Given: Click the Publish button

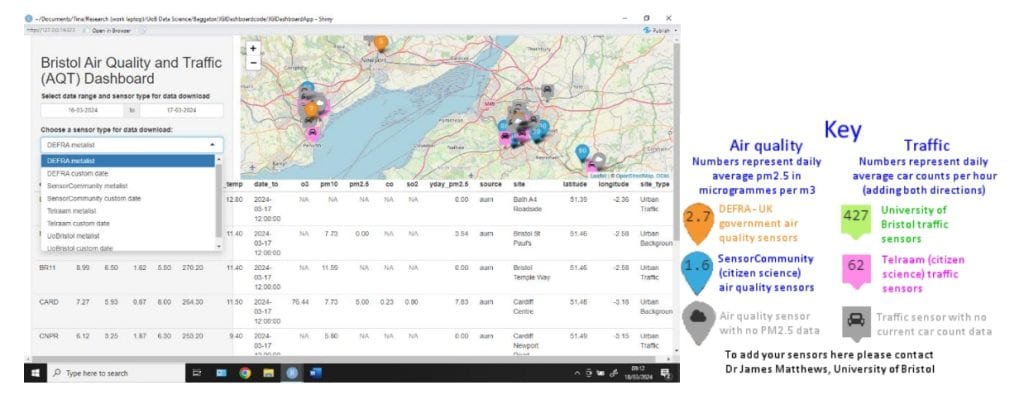Looking at the screenshot, I should tap(658, 30).
